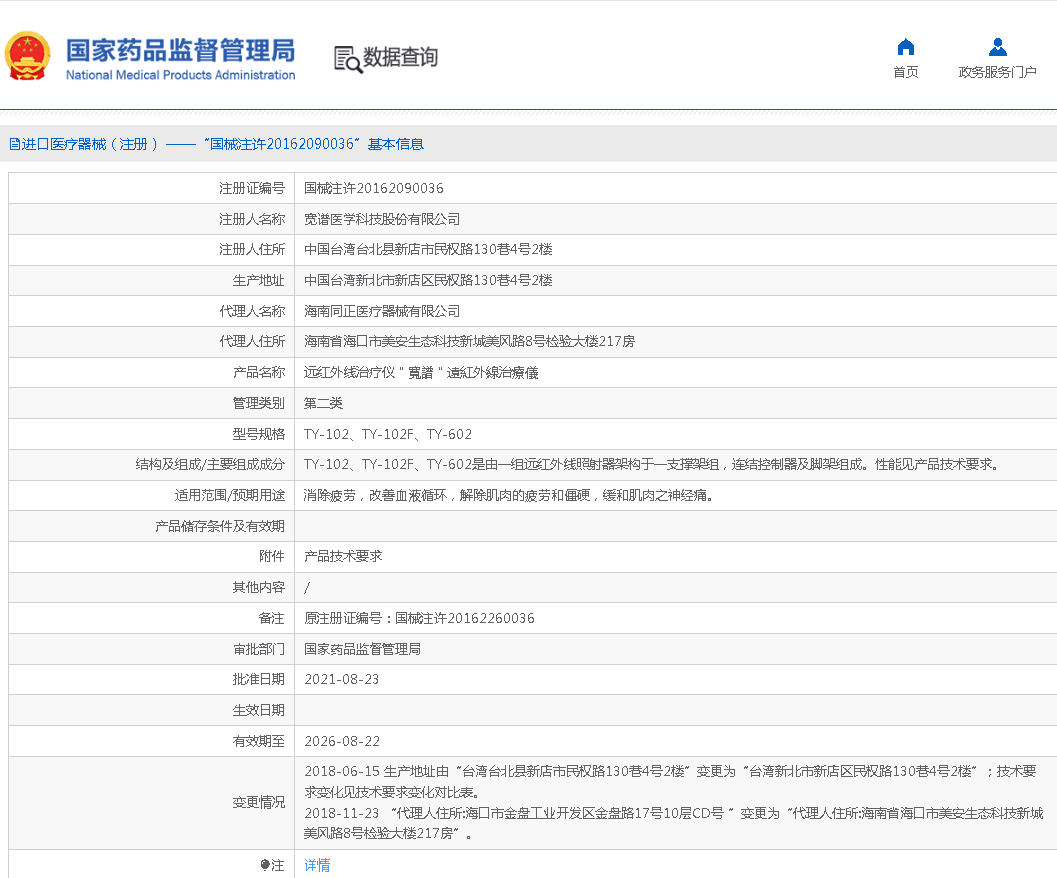Click the 数据查询 heading text

400,58
